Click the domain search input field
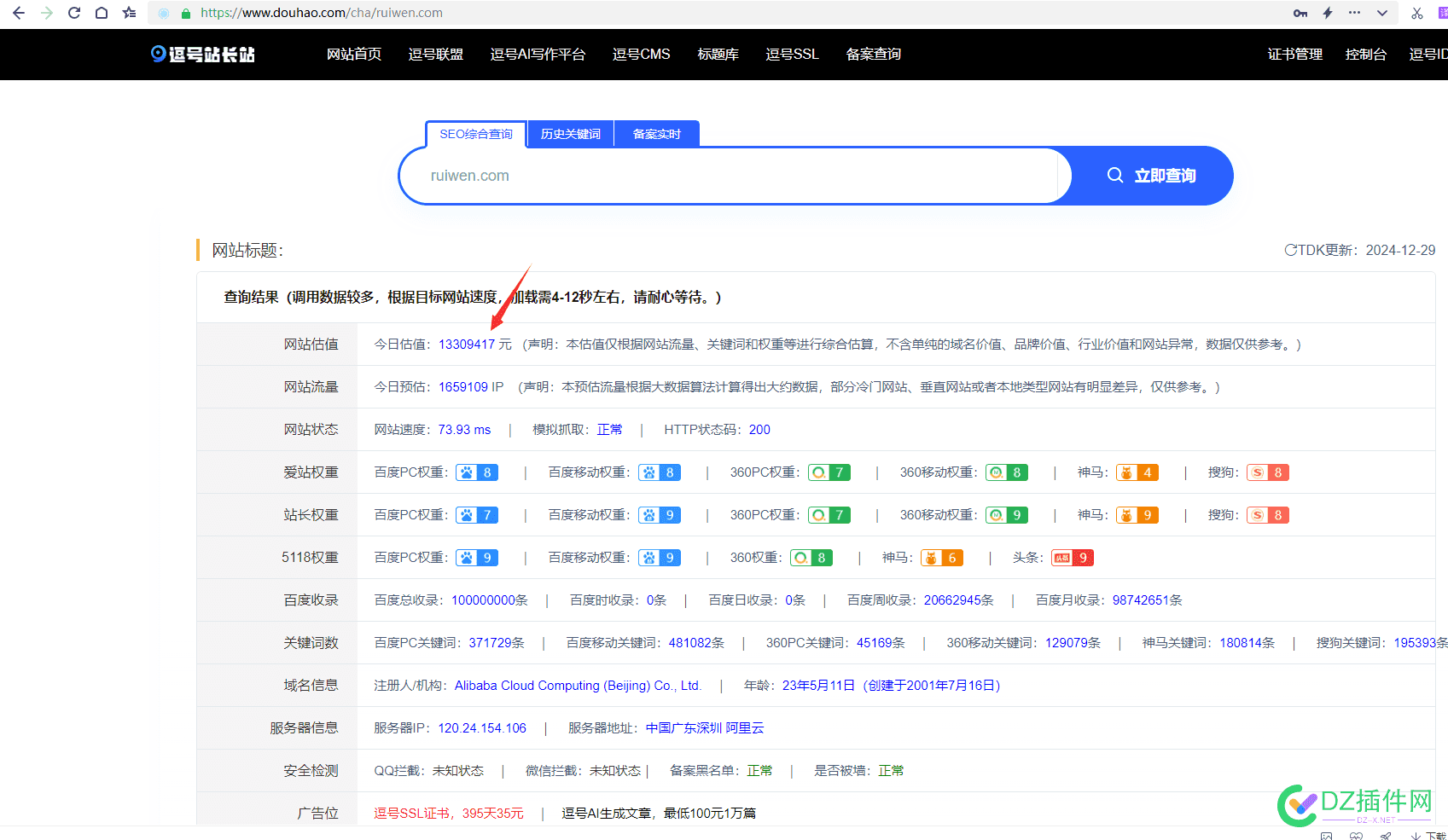This screenshot has height=840, width=1448. click(734, 176)
